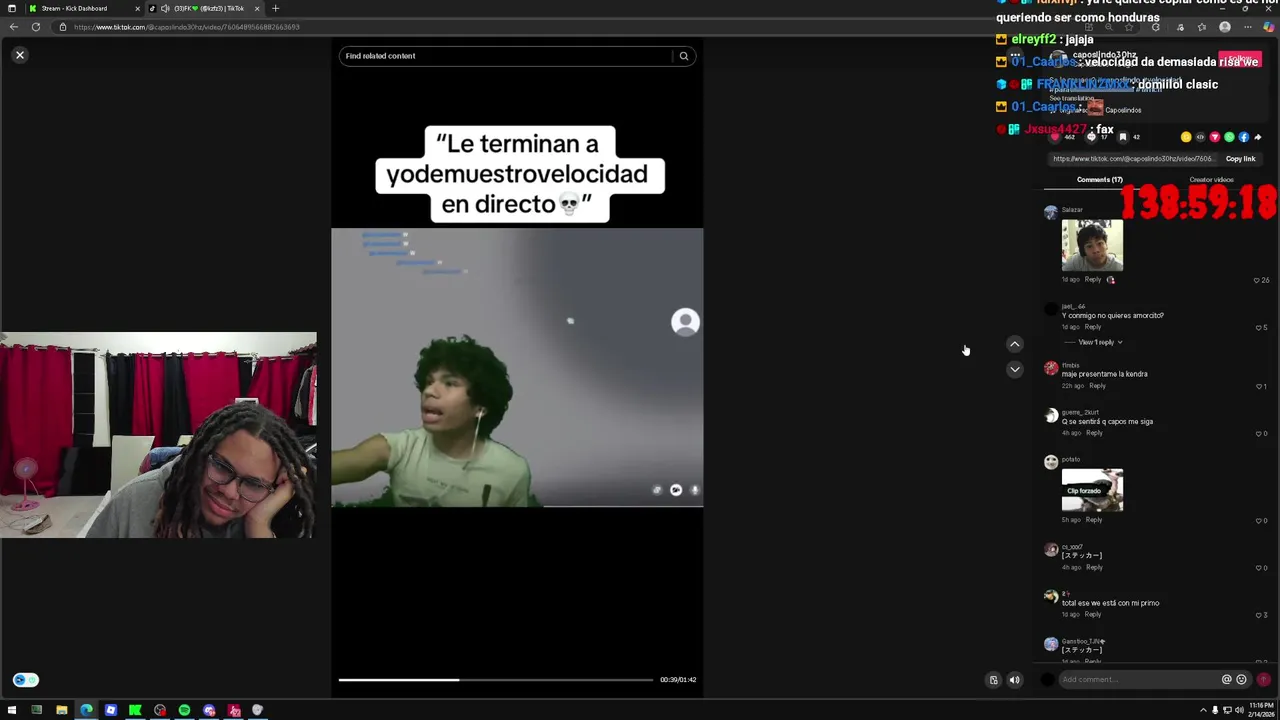Open the Windows Start menu
1280x720 pixels.
tap(12, 710)
